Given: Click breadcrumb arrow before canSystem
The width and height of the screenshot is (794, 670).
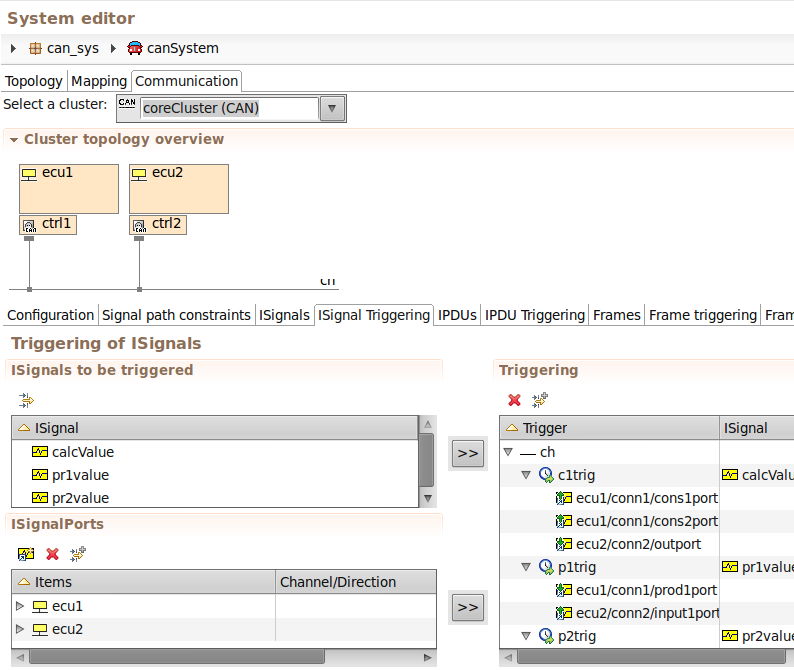Looking at the screenshot, I should click(x=113, y=49).
